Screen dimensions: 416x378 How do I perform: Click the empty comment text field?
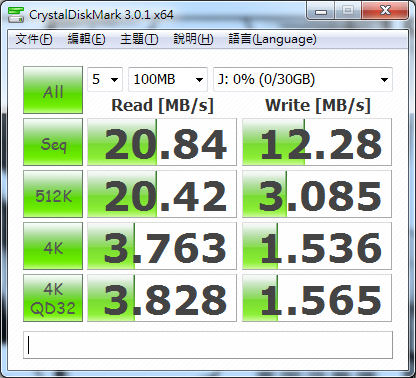208,345
